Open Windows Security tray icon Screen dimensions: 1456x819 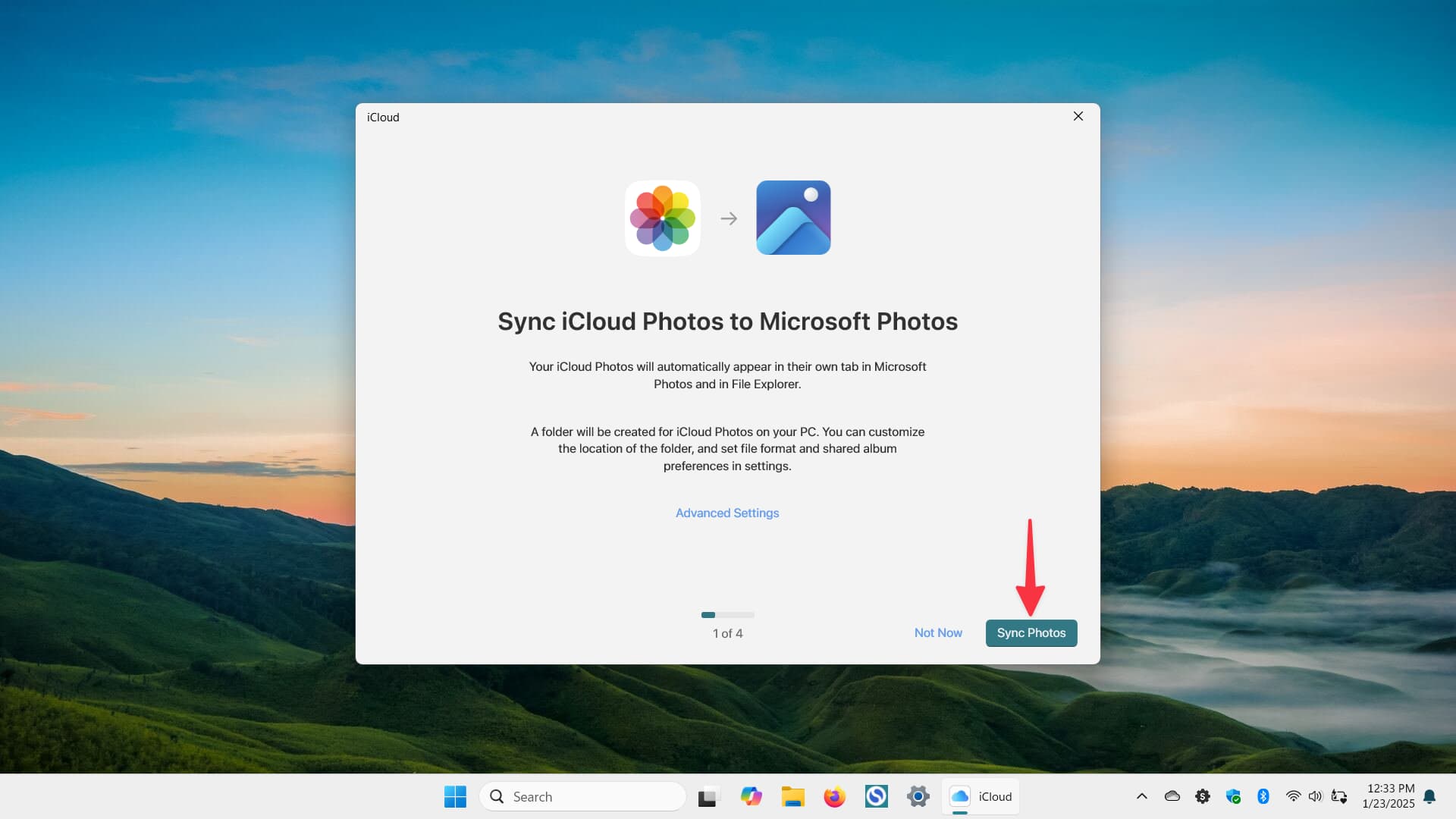[x=1233, y=796]
